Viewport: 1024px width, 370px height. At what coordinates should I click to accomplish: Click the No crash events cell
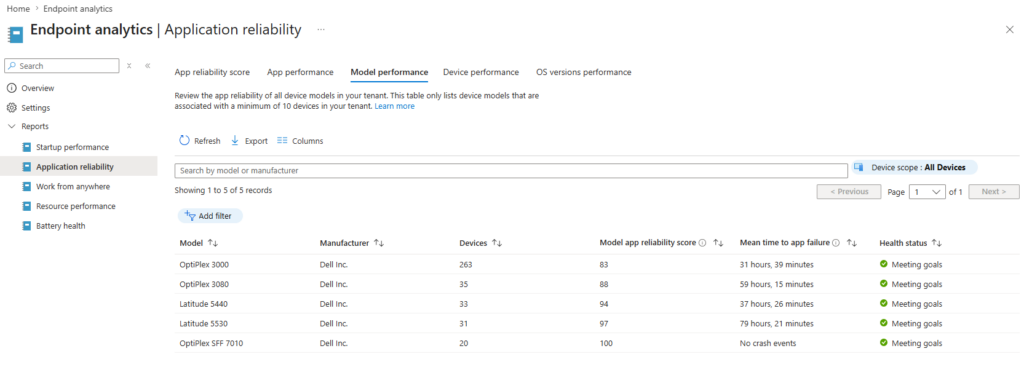pos(768,343)
